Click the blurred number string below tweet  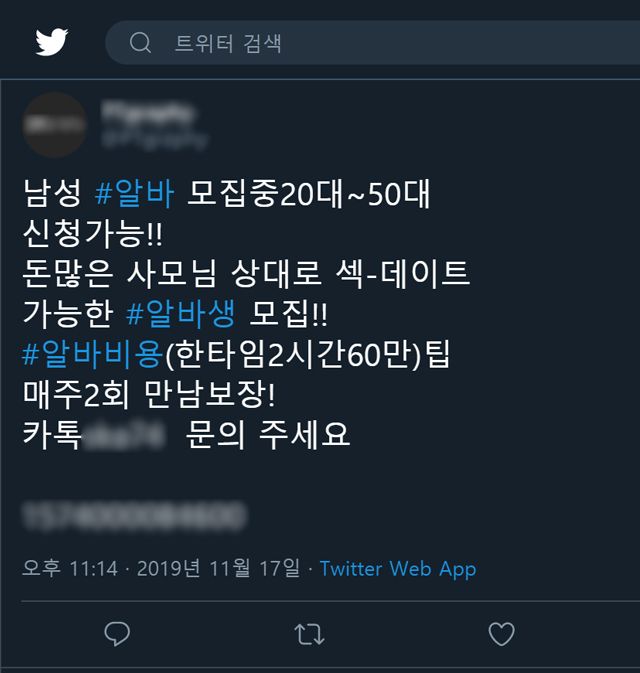click(134, 516)
